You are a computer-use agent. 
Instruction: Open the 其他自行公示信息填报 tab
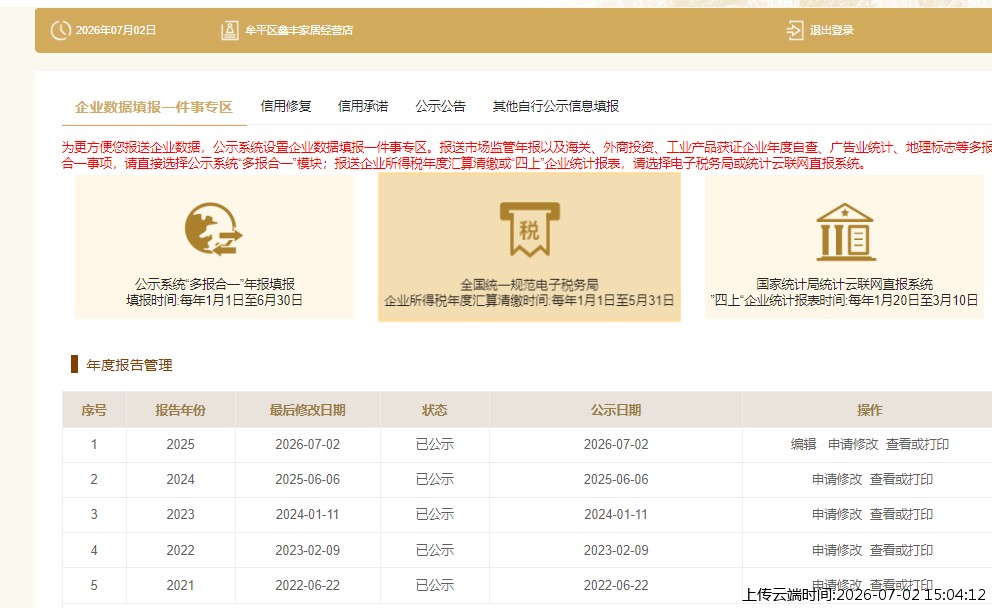pyautogui.click(x=555, y=106)
